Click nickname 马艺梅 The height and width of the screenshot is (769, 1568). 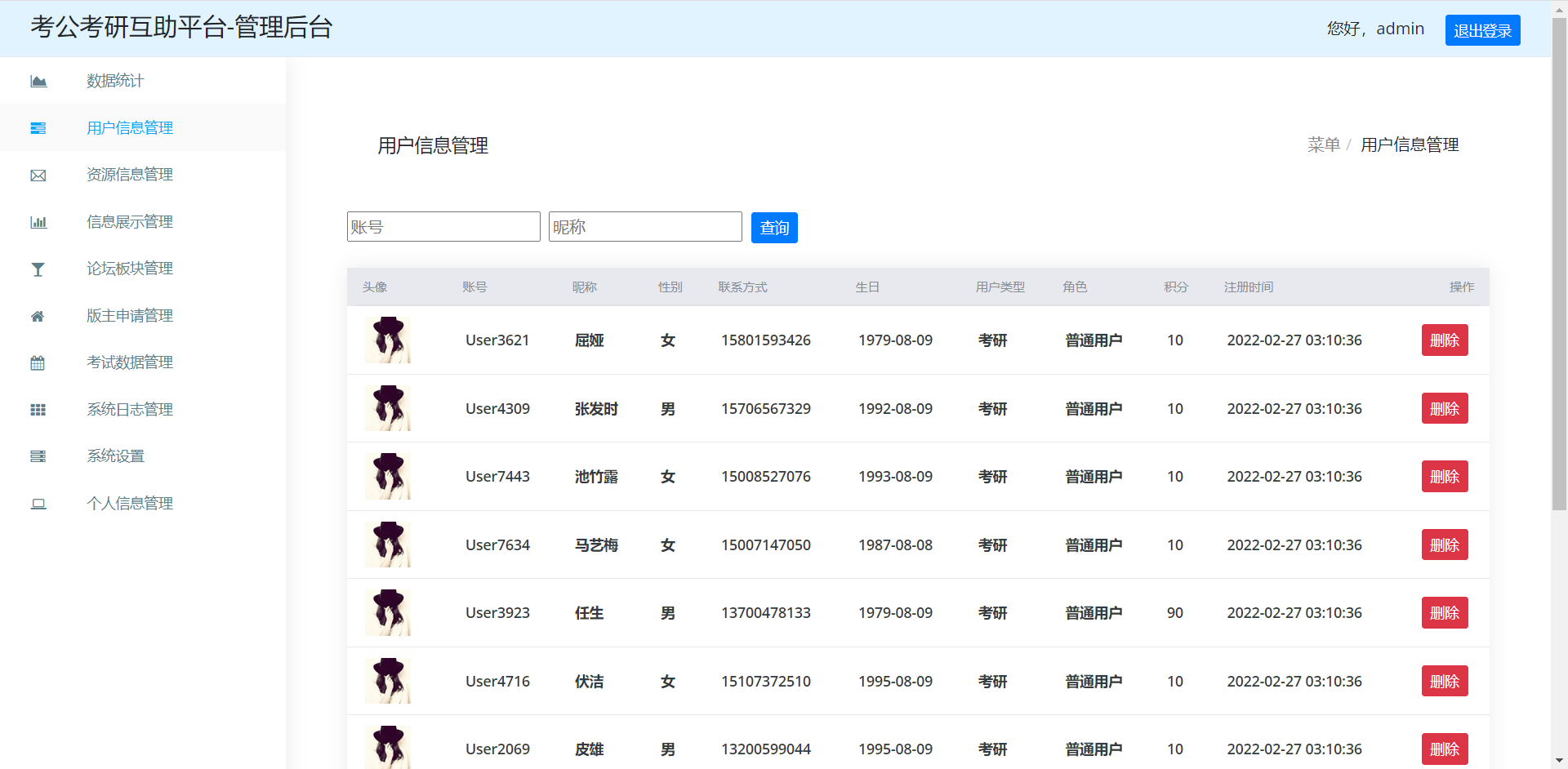(597, 545)
